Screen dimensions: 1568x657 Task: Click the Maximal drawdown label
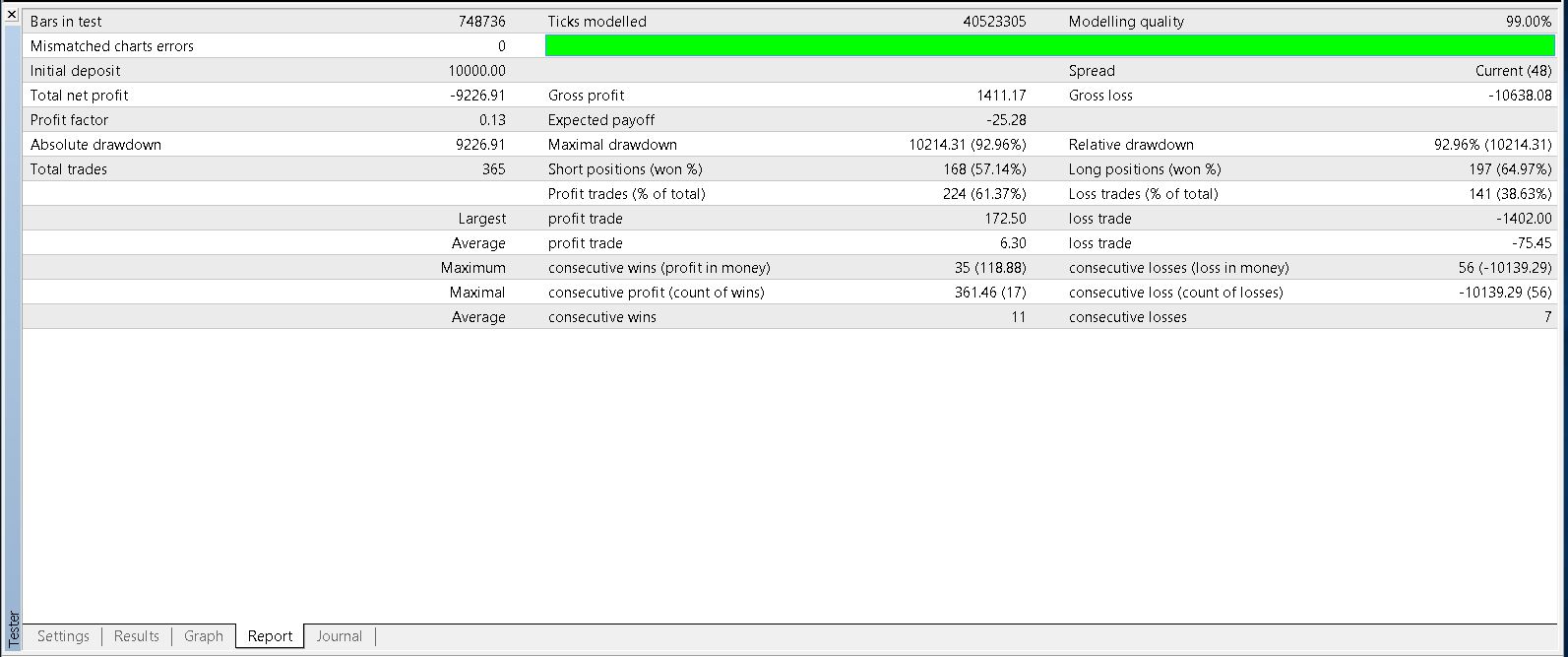[x=612, y=145]
